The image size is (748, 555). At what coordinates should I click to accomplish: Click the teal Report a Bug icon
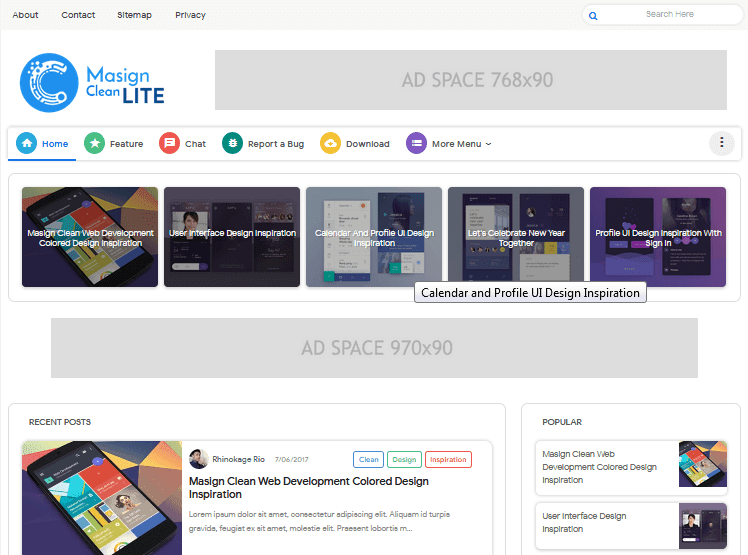click(x=232, y=143)
